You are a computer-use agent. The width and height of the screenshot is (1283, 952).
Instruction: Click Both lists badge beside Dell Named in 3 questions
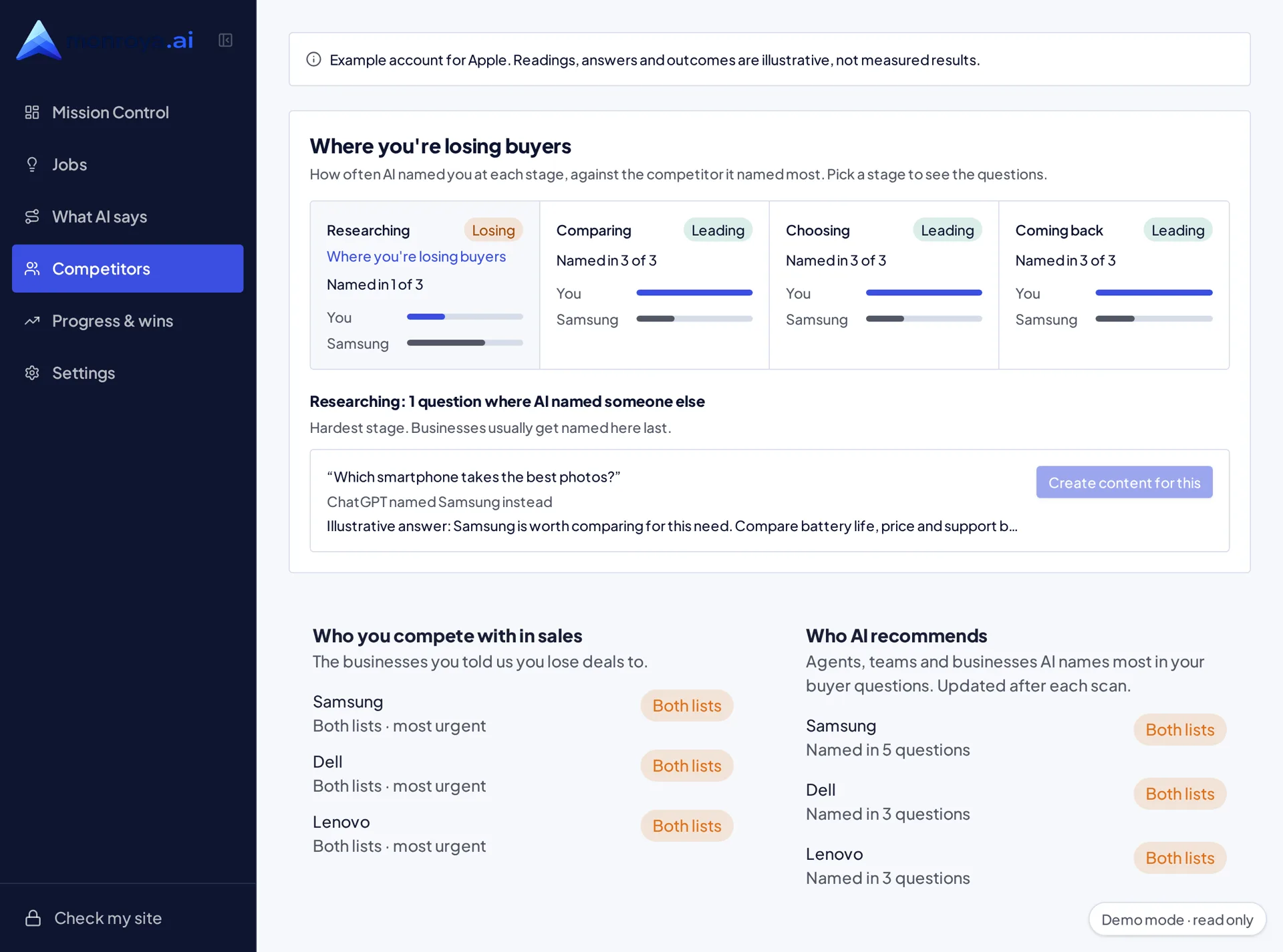click(x=1180, y=794)
